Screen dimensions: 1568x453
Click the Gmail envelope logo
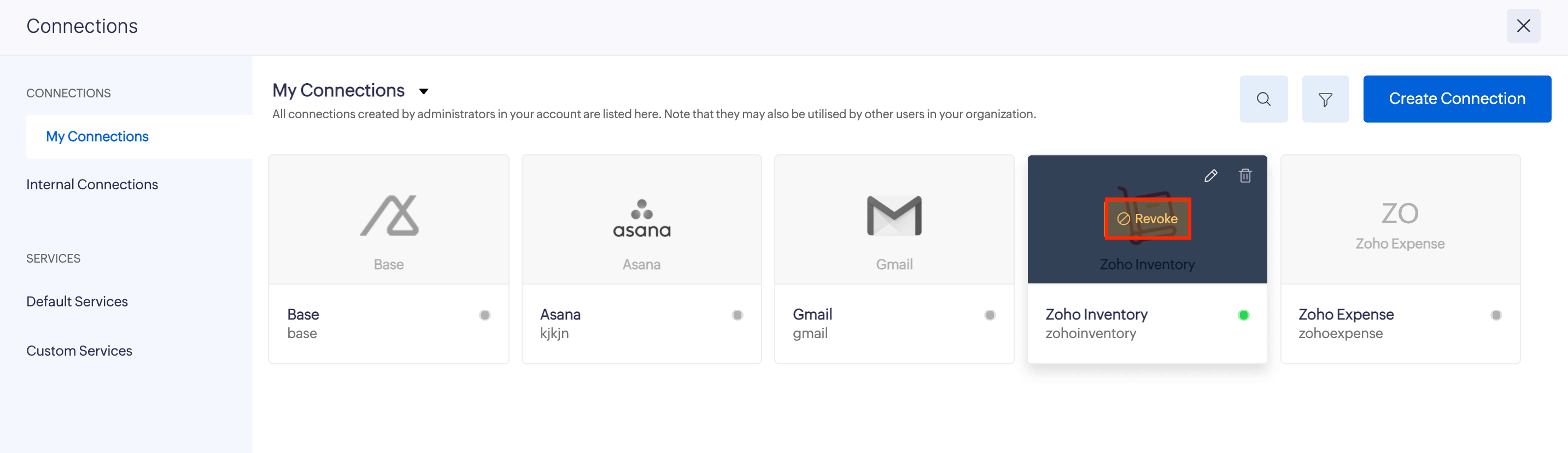[x=893, y=216]
